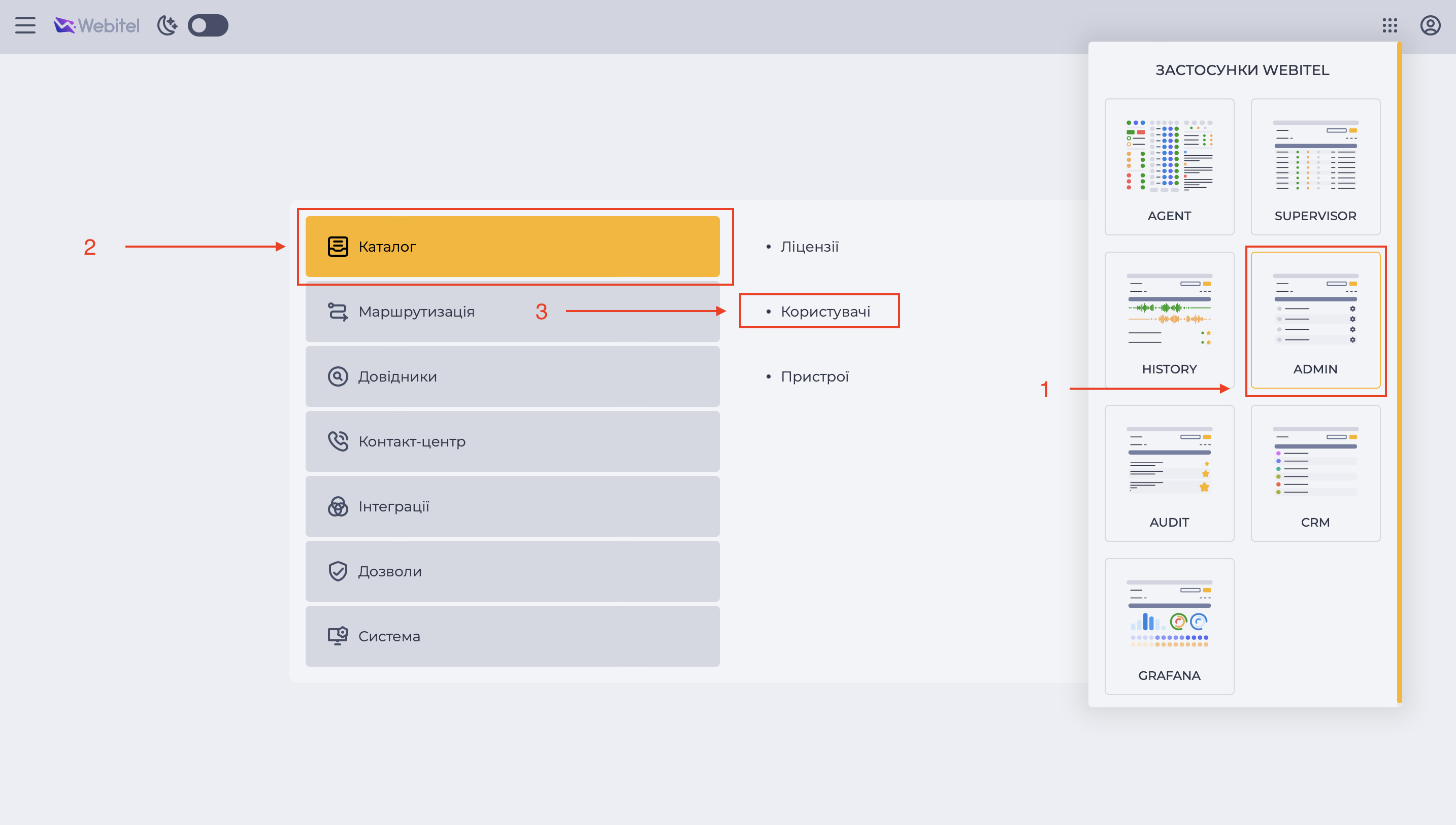The height and width of the screenshot is (825, 1456).
Task: Select the Інтеграції menu section
Action: [512, 506]
